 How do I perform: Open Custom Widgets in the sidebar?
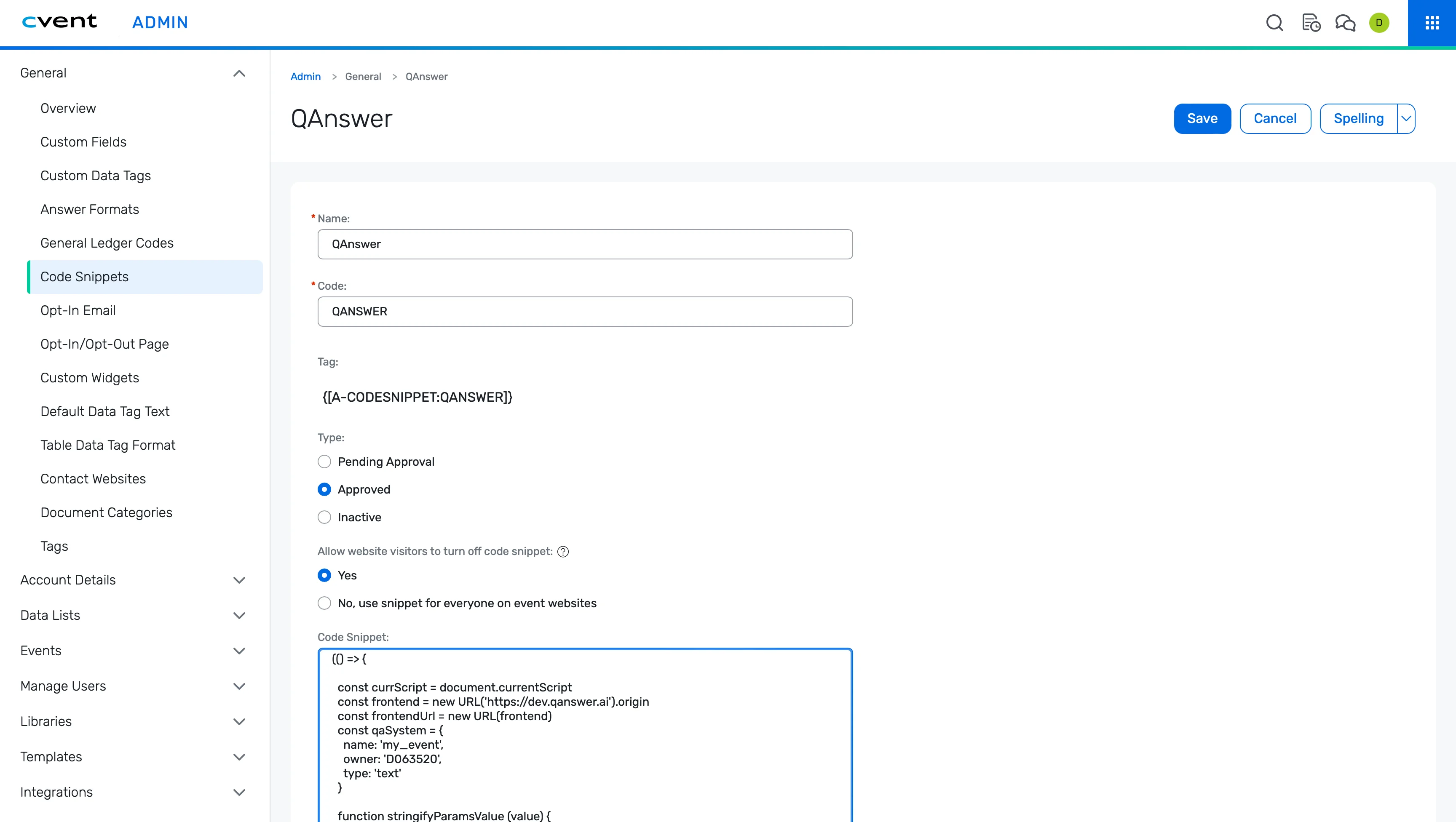point(89,377)
